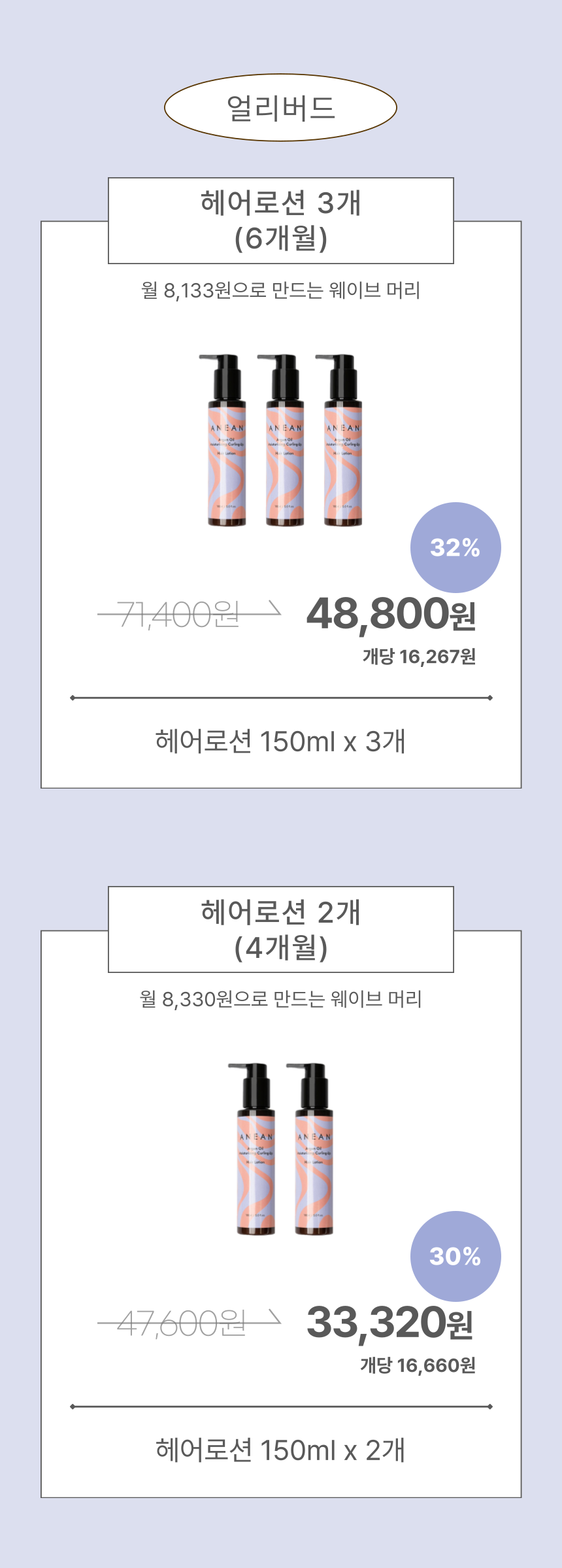This screenshot has height=1568, width=562.
Task: Click the 48,800원 sale price
Action: pos(391,615)
